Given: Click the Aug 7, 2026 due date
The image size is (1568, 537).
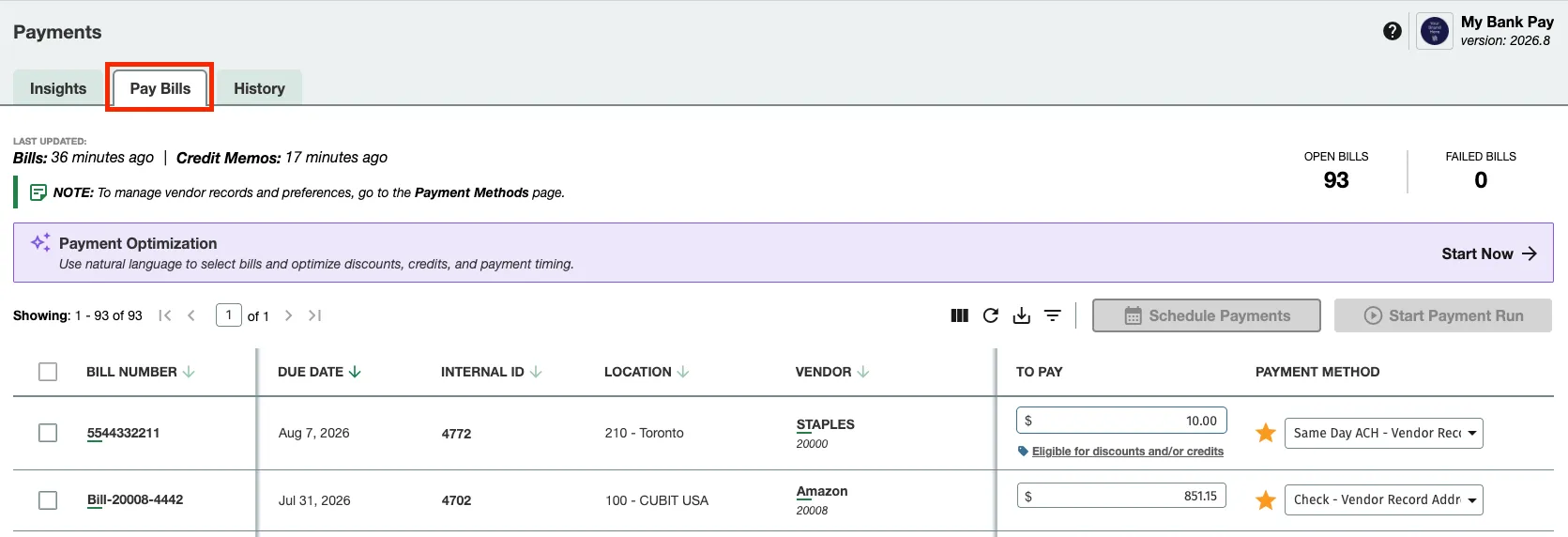Looking at the screenshot, I should click(x=313, y=433).
